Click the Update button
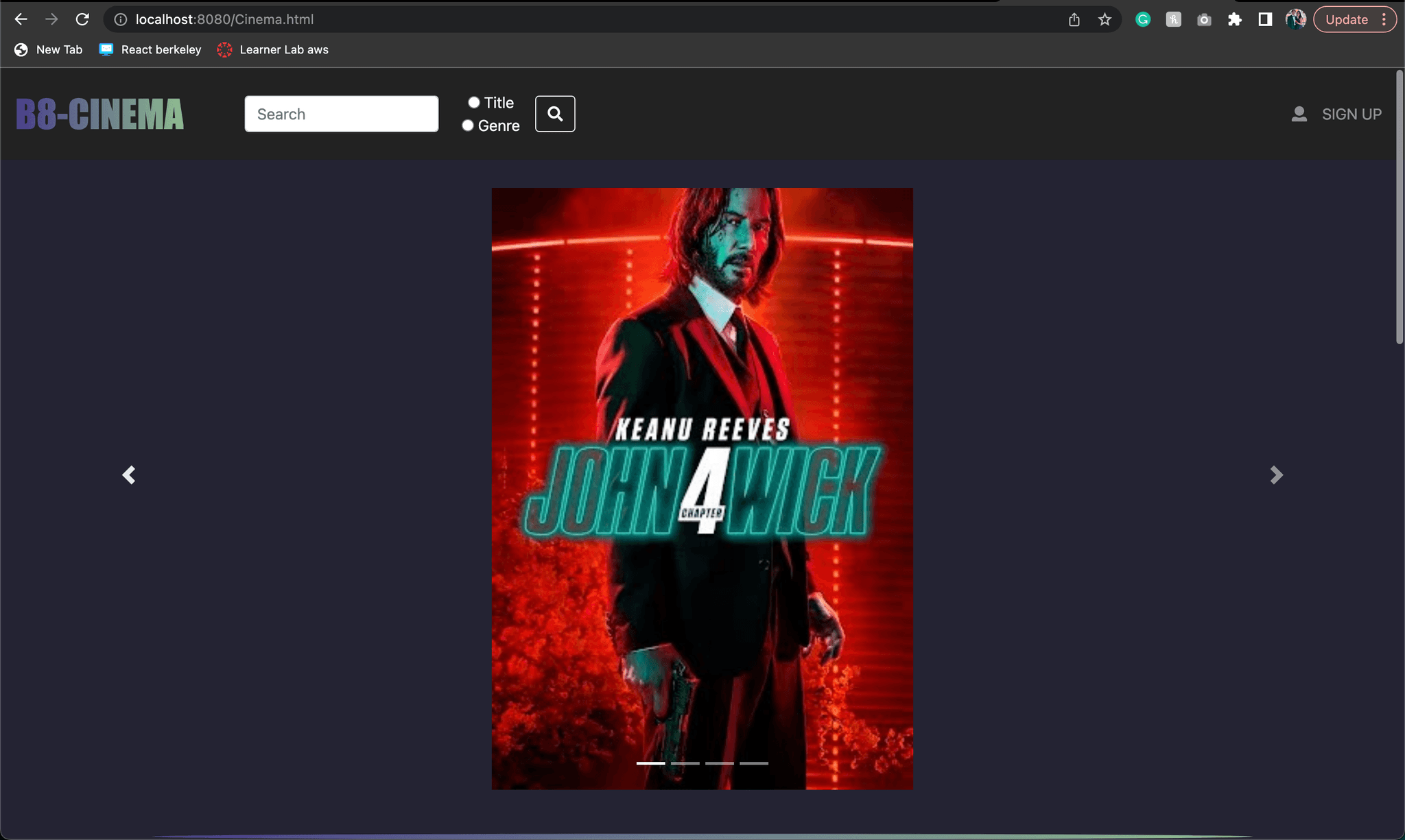The height and width of the screenshot is (840, 1405). (x=1347, y=19)
